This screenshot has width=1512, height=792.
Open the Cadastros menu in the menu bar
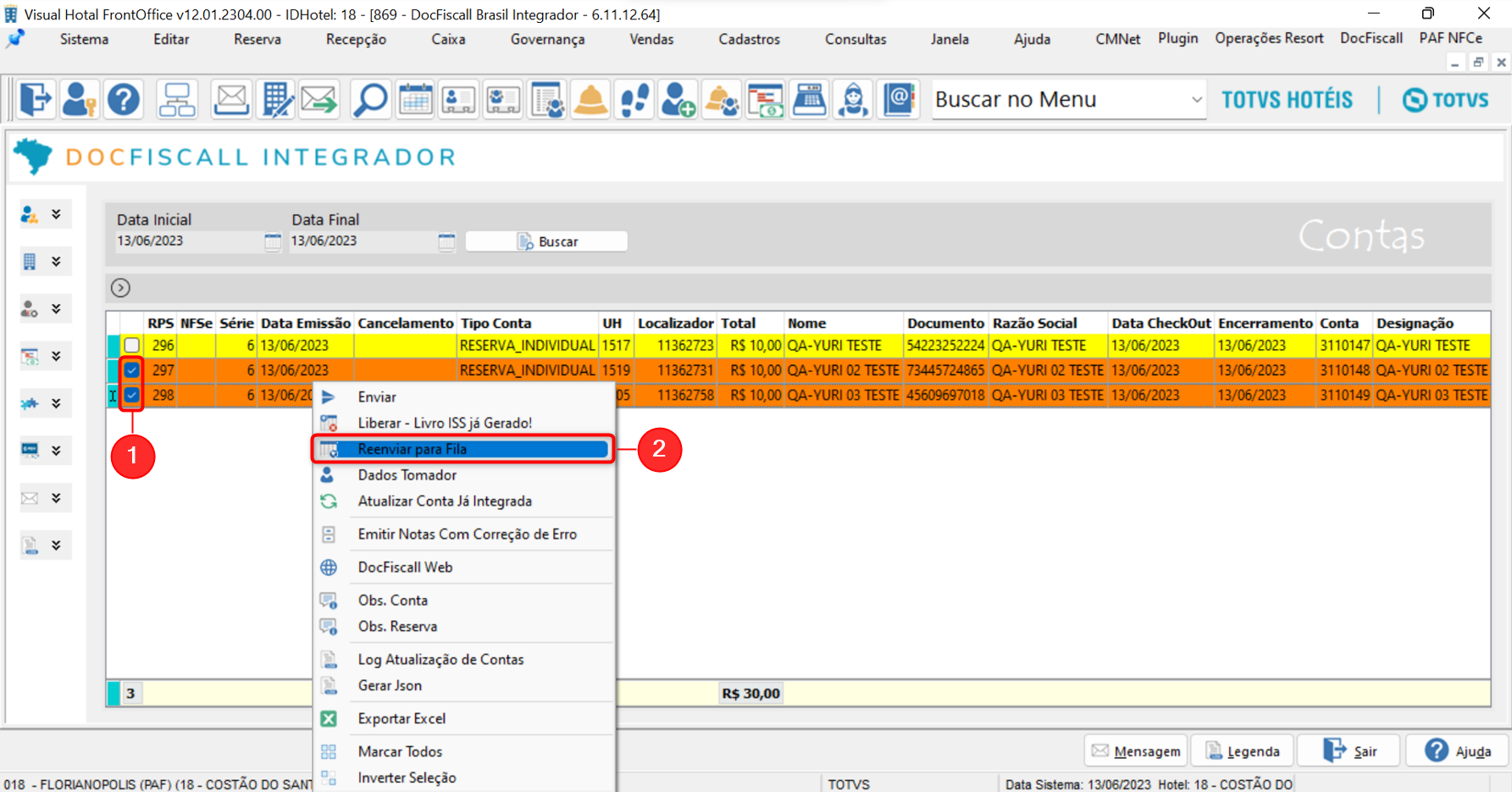tap(749, 39)
